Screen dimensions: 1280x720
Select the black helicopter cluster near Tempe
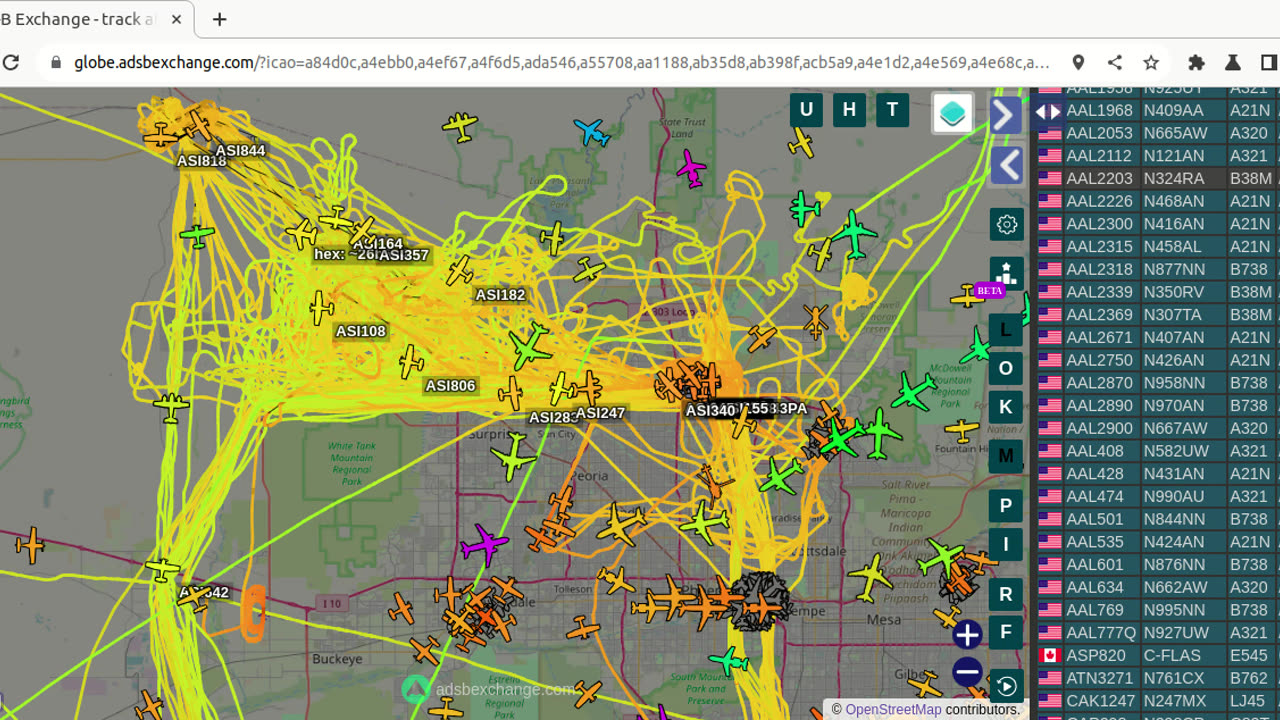click(759, 601)
